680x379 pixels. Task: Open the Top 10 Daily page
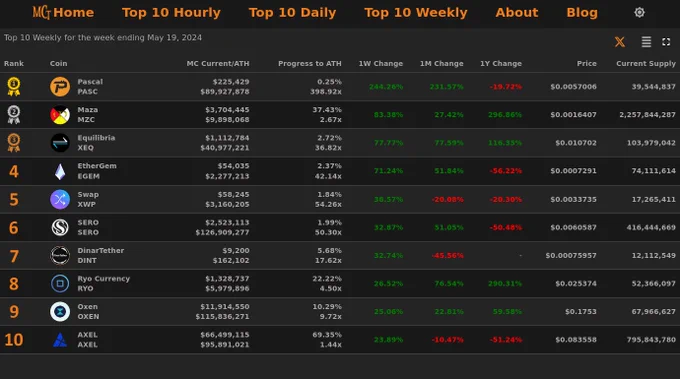(292, 13)
